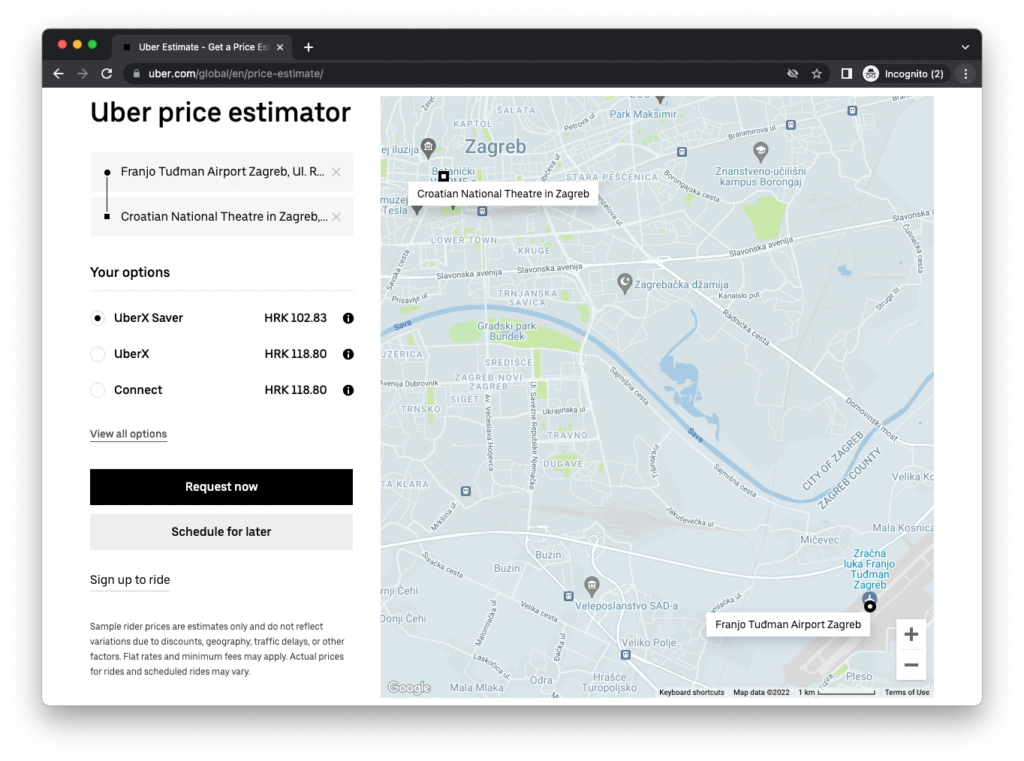1024x761 pixels.
Task: Clear the Croatian National Theatre destination field
Action: point(336,217)
